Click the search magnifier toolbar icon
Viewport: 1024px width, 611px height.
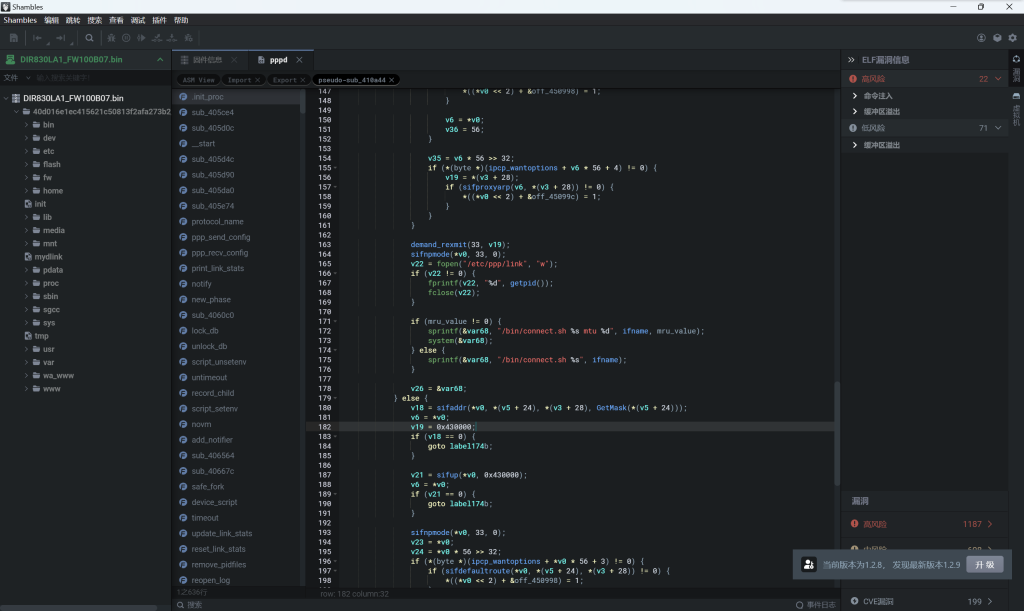pos(89,38)
